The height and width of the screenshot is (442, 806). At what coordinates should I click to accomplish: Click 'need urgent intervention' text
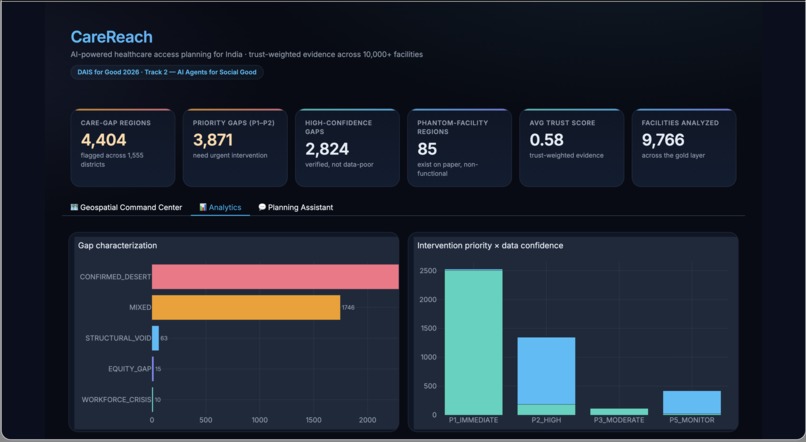pyautogui.click(x=230, y=155)
